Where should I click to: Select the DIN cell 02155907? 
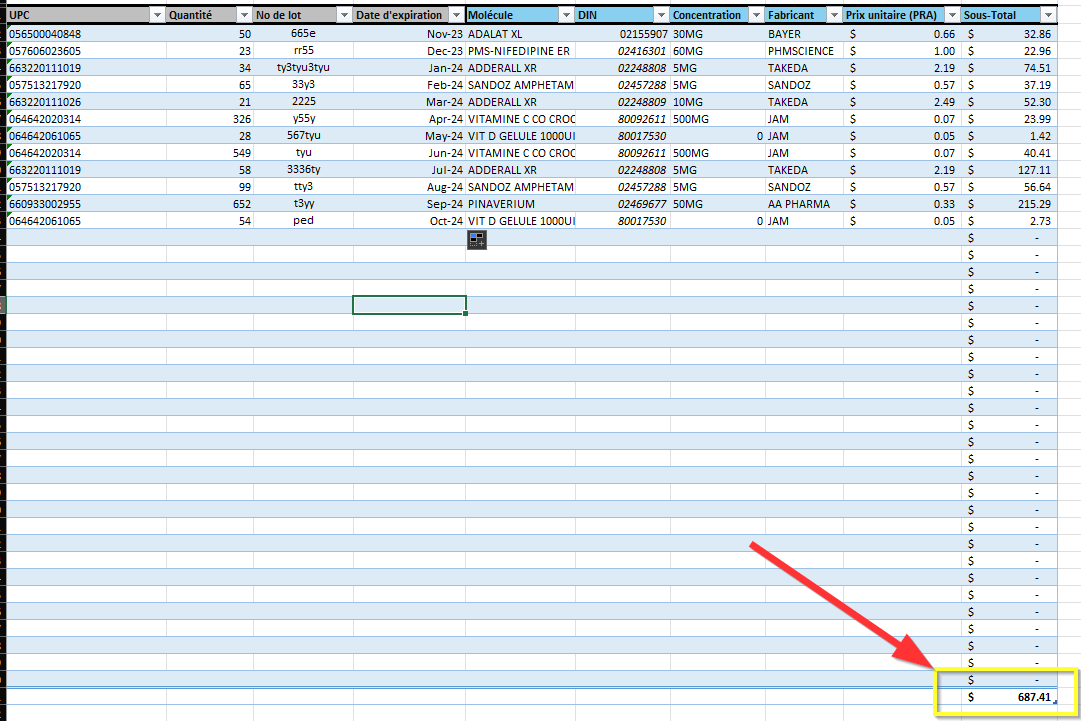(623, 34)
